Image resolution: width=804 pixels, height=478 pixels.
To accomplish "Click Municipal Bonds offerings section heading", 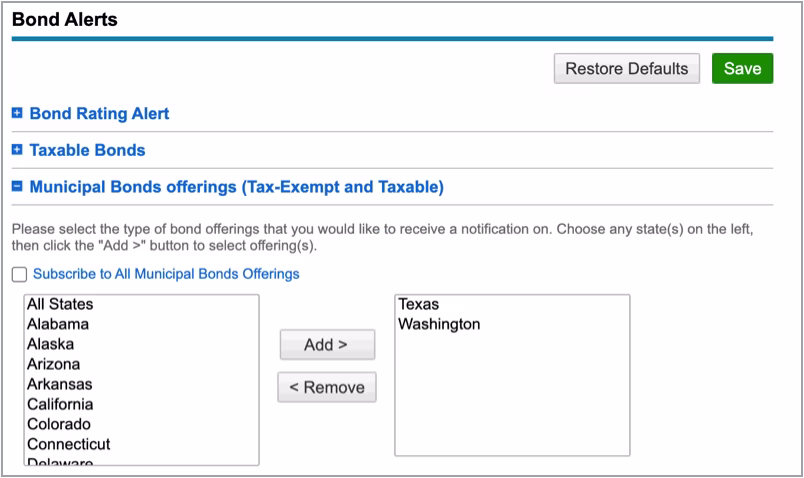I will (x=236, y=186).
